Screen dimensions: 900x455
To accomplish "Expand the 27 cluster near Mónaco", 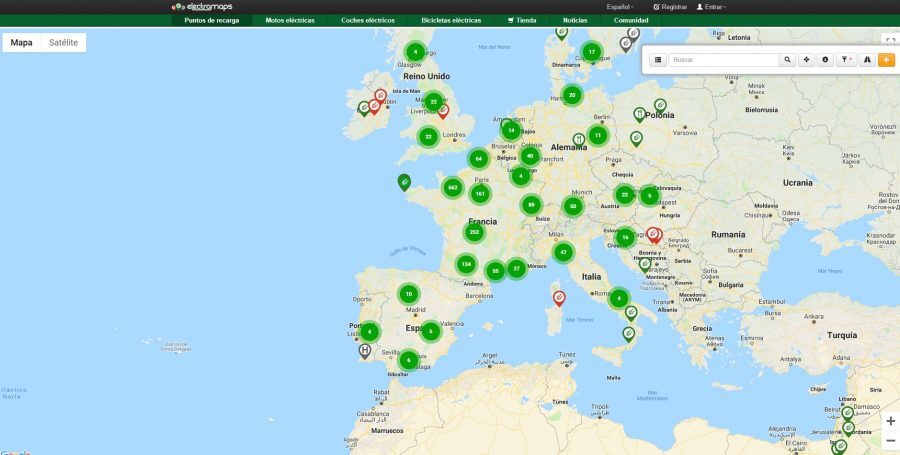I will pyautogui.click(x=517, y=269).
